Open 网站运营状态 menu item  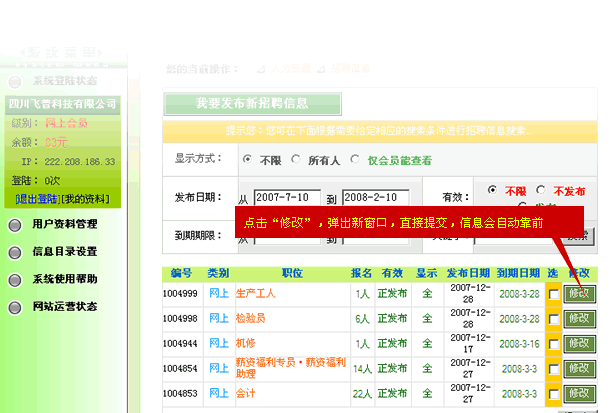point(65,306)
